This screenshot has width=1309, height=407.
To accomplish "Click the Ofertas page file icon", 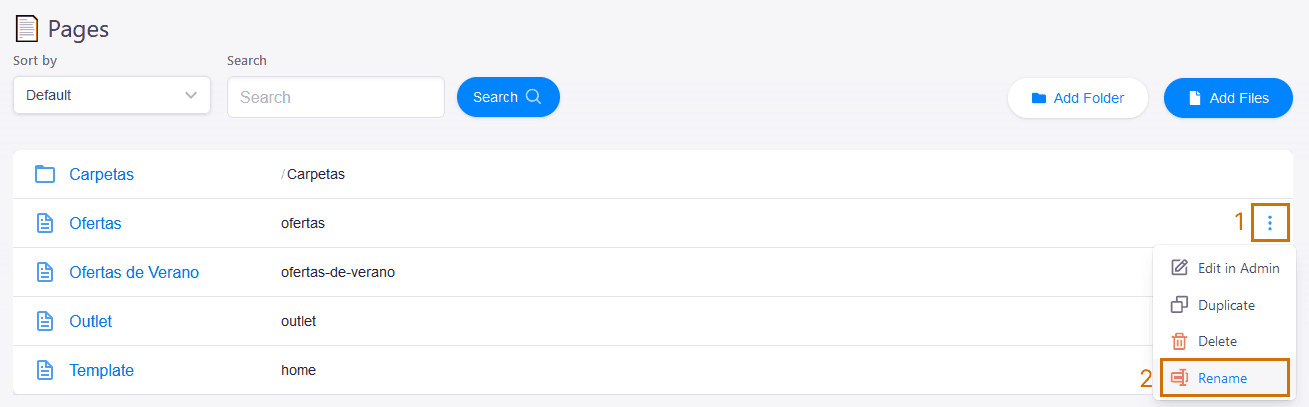I will point(44,223).
